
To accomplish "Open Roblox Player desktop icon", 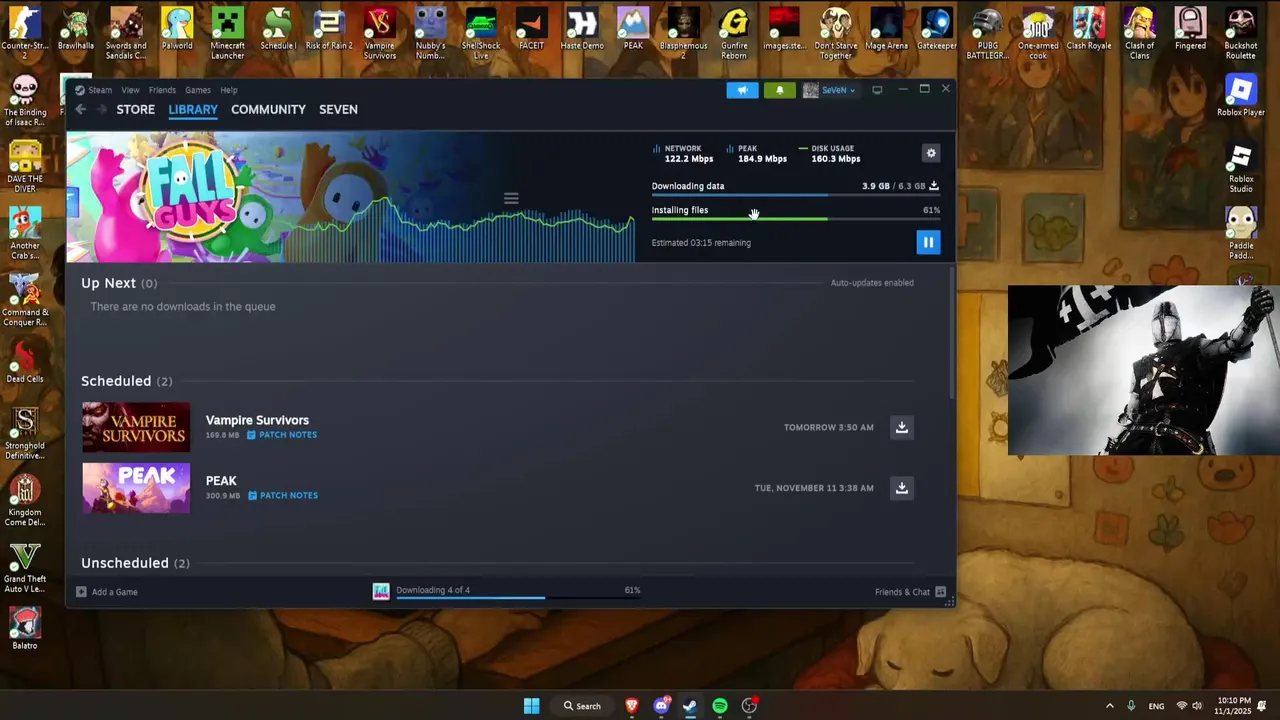I will pos(1241,96).
